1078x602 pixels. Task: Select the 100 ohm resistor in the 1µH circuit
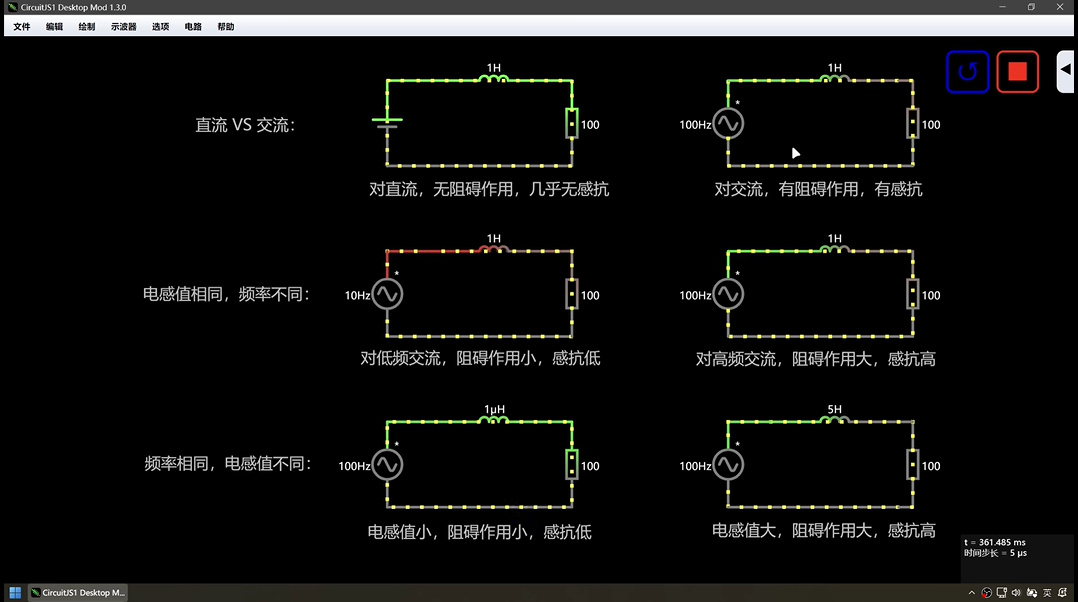coord(571,465)
